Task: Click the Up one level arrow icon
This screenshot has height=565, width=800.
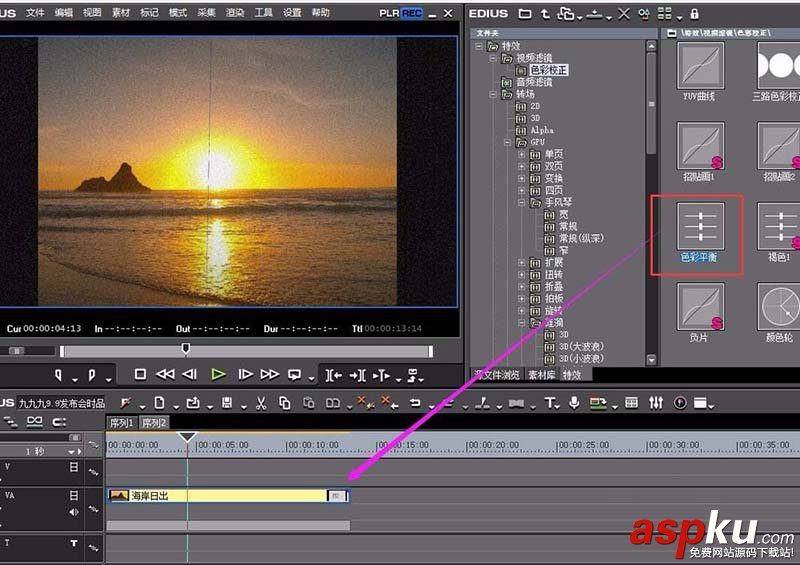Action: tap(545, 14)
